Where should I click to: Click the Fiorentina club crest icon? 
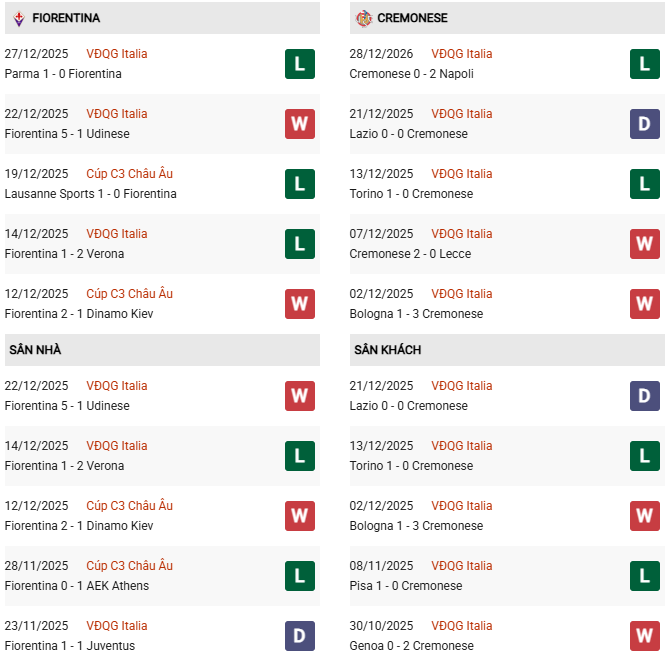tap(18, 18)
